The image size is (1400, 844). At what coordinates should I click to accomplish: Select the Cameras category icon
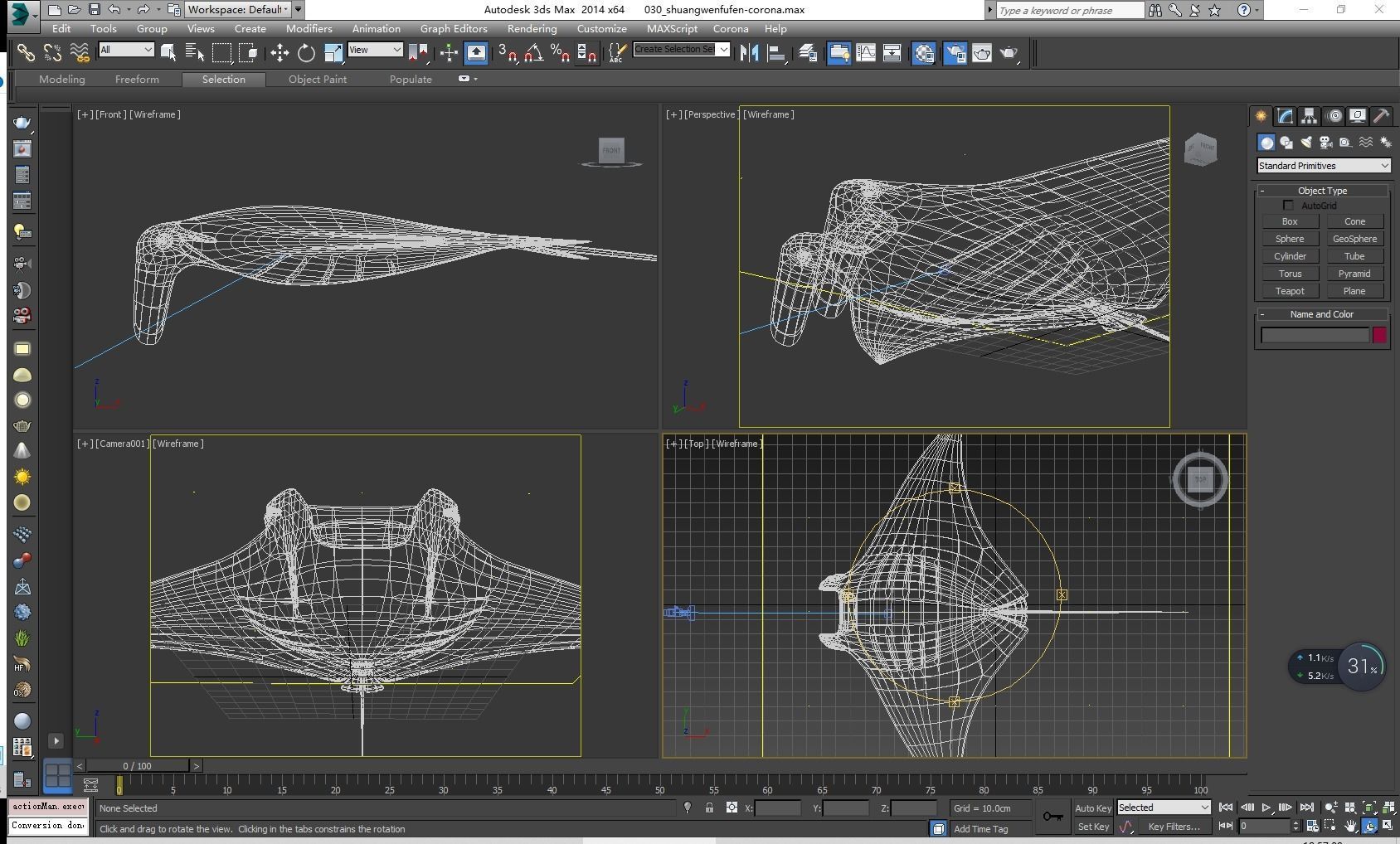pyautogui.click(x=1325, y=143)
